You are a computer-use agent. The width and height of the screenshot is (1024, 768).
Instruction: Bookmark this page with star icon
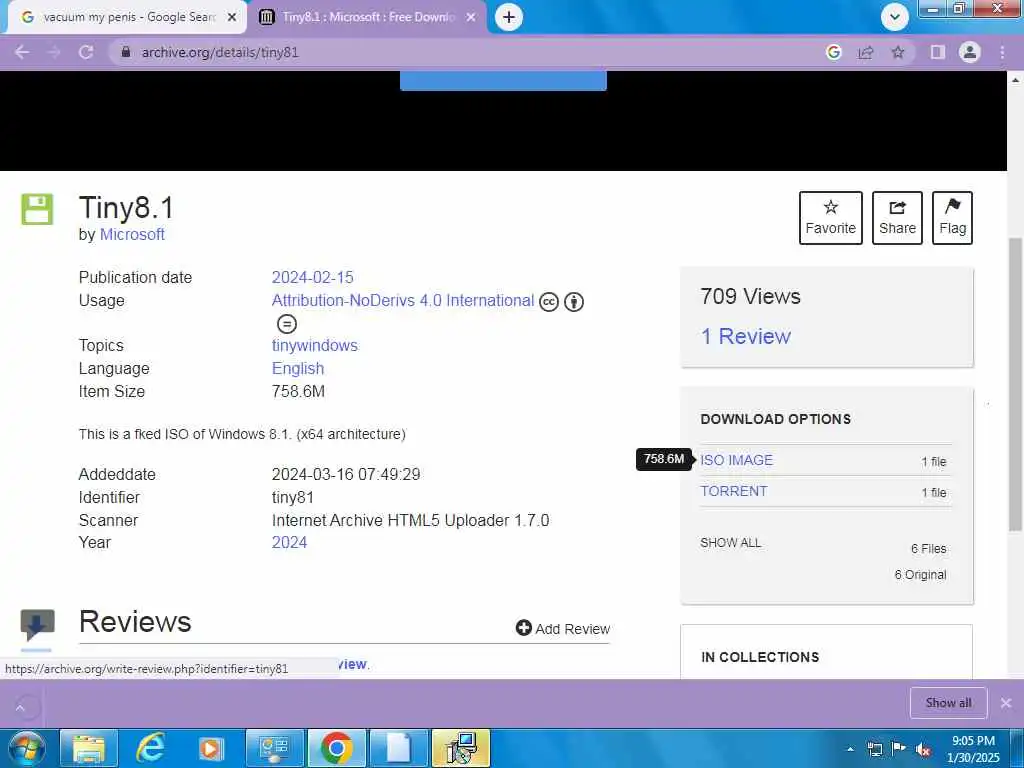898,52
